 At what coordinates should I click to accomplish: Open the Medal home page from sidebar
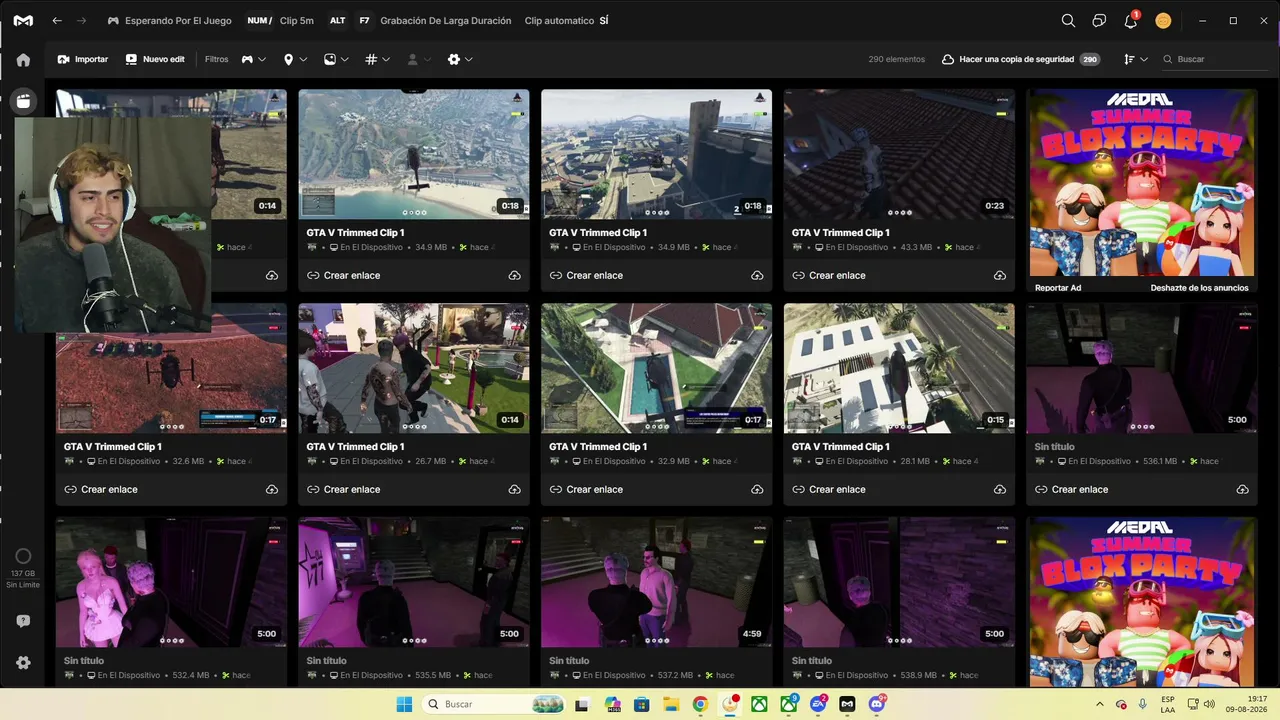[23, 60]
